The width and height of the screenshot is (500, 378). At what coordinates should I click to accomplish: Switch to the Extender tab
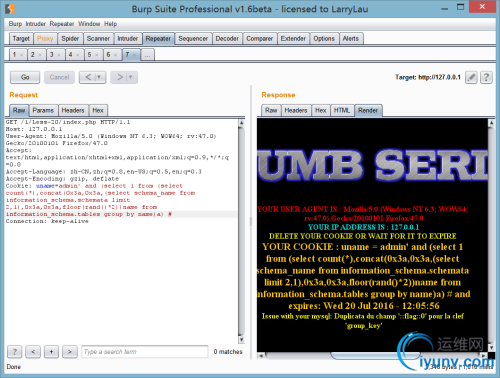293,39
